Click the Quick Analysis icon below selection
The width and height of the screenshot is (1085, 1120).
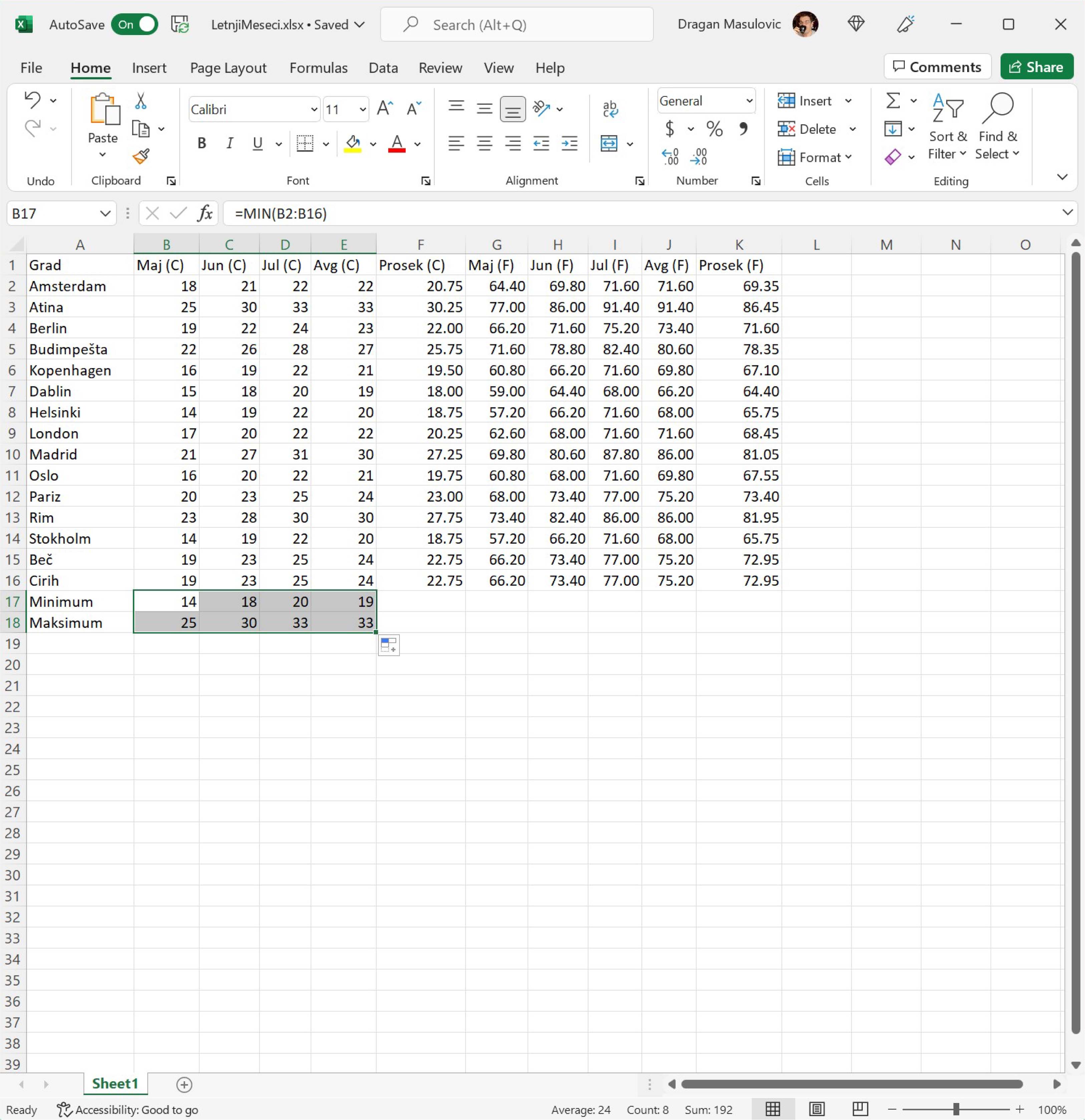pos(388,645)
